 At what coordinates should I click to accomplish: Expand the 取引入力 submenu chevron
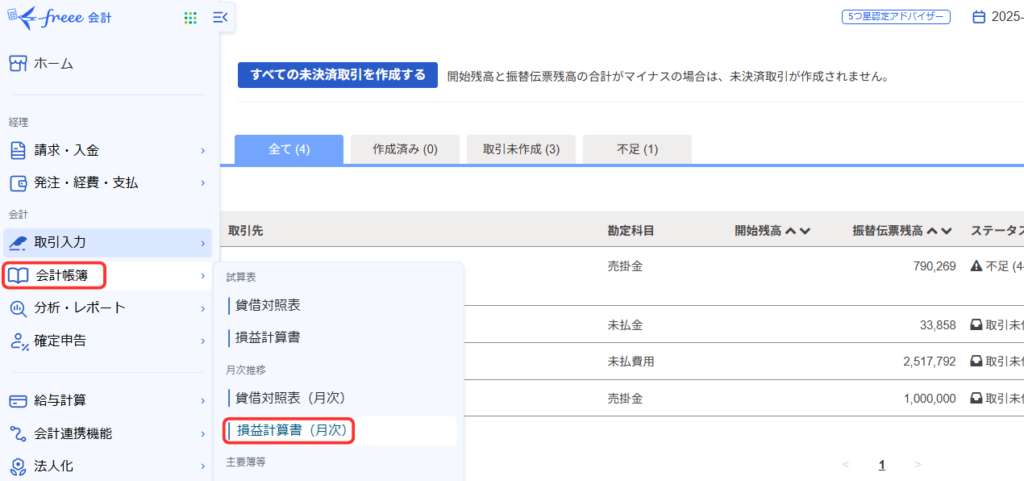coord(202,242)
